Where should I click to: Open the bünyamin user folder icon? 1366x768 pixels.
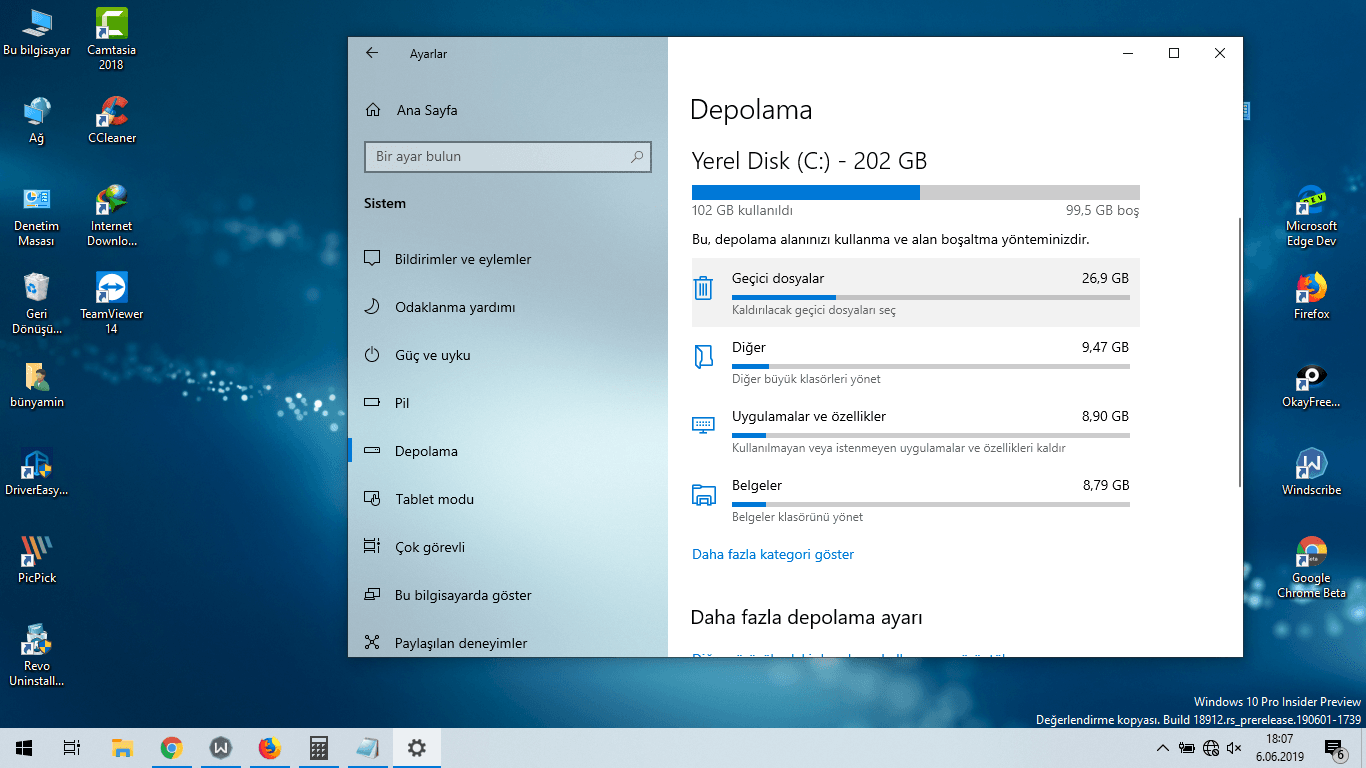point(37,384)
